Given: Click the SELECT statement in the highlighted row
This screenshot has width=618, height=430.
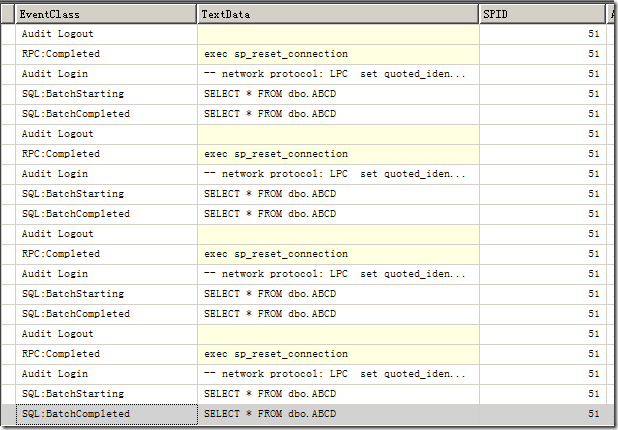Looking at the screenshot, I should (x=270, y=414).
